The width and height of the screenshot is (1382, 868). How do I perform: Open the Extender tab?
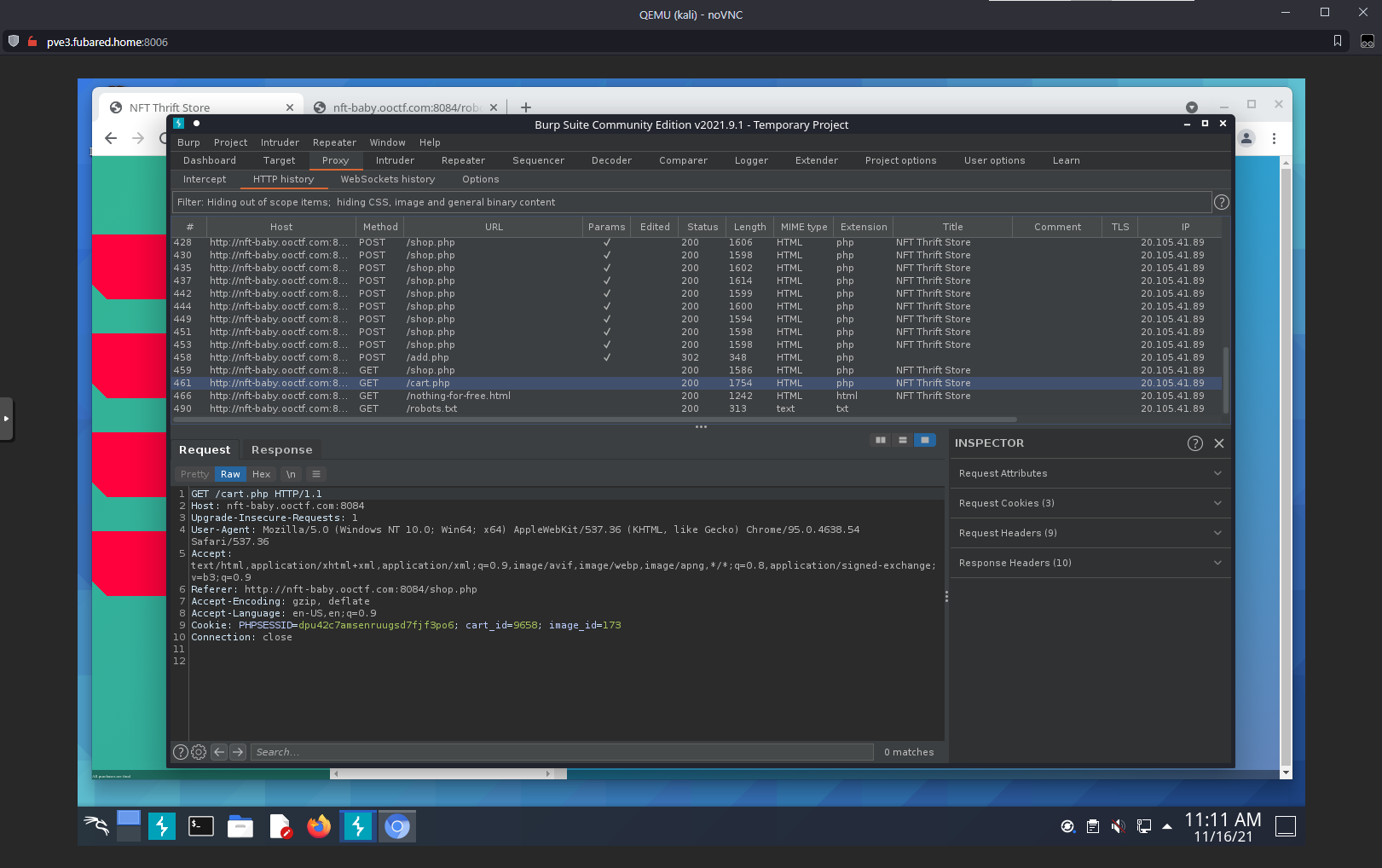pos(816,160)
